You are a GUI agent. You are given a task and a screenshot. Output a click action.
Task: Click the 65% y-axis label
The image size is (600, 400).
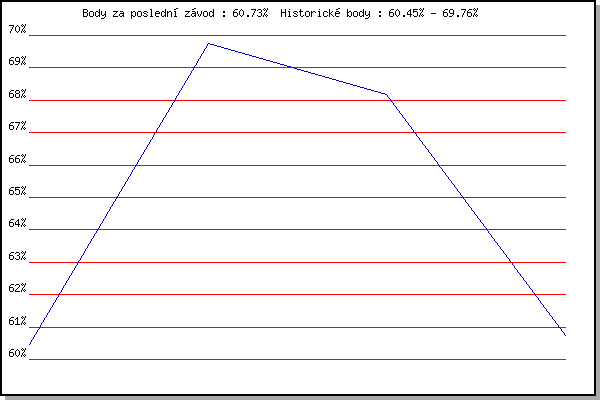pyautogui.click(x=16, y=191)
